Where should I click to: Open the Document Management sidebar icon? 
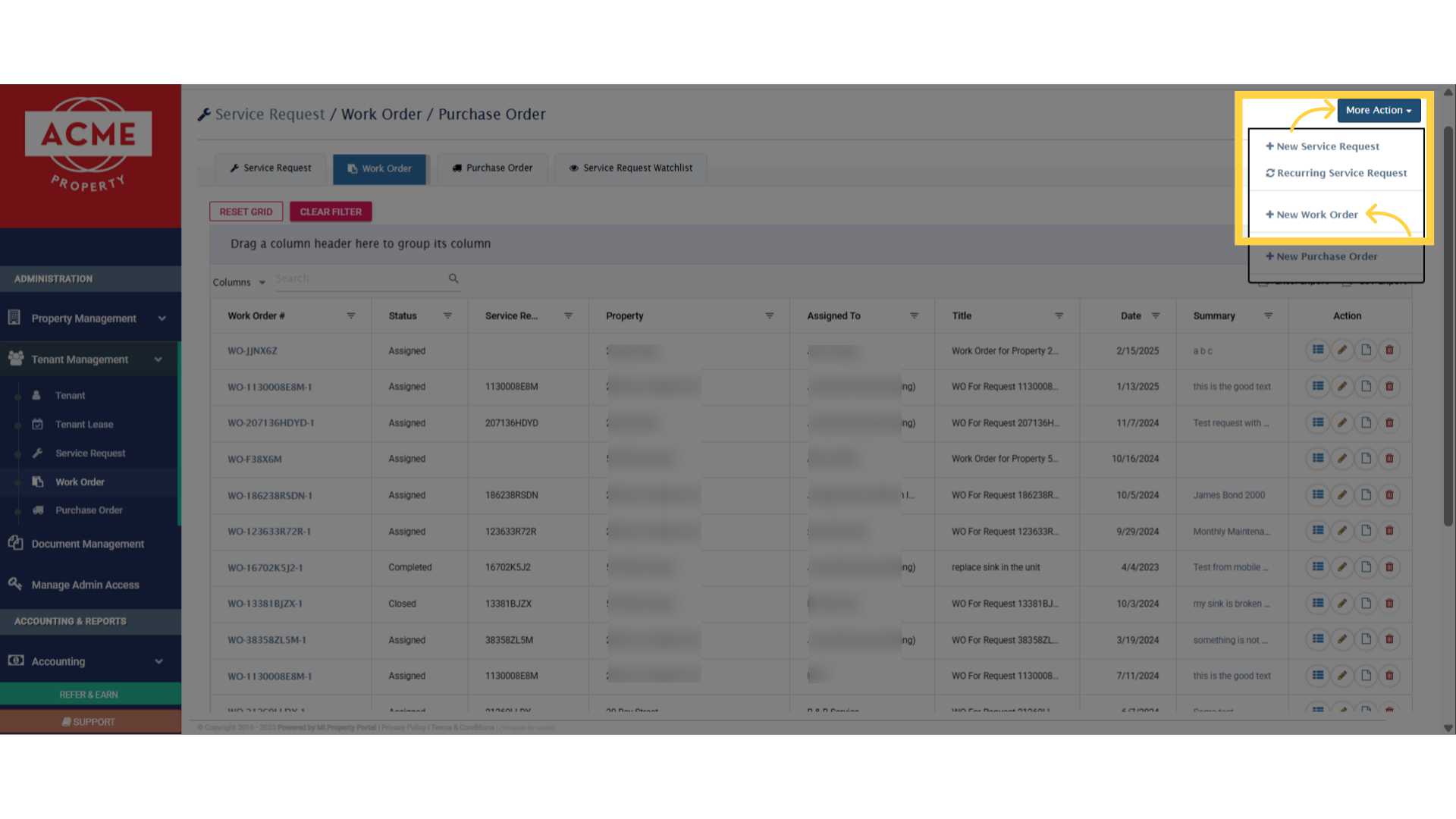16,543
